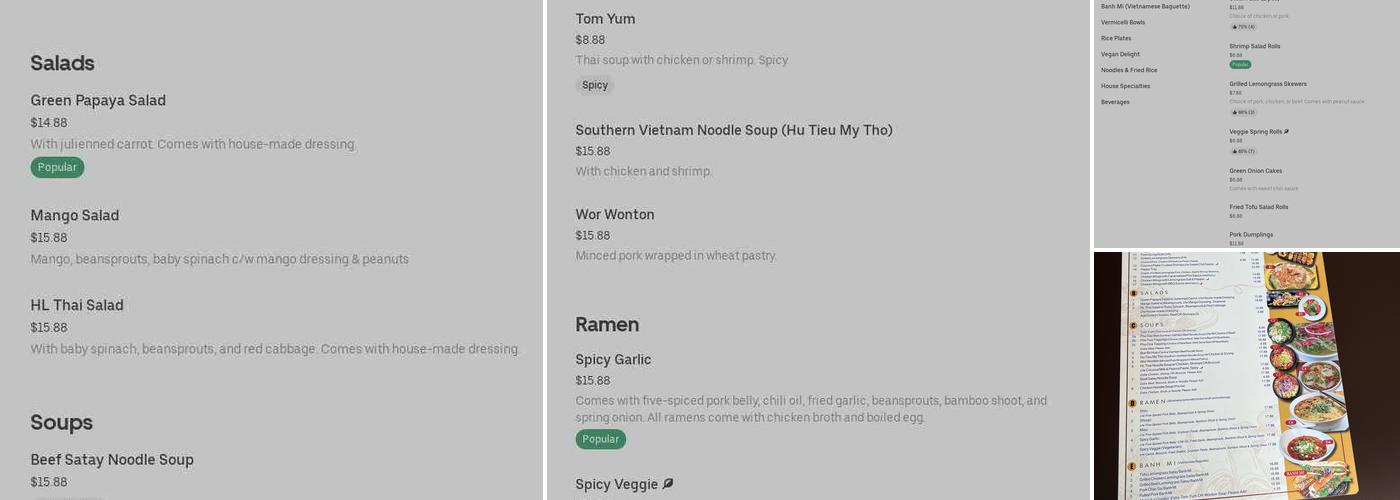Select Southern Vietnam Noodle Soup item

click(x=733, y=130)
